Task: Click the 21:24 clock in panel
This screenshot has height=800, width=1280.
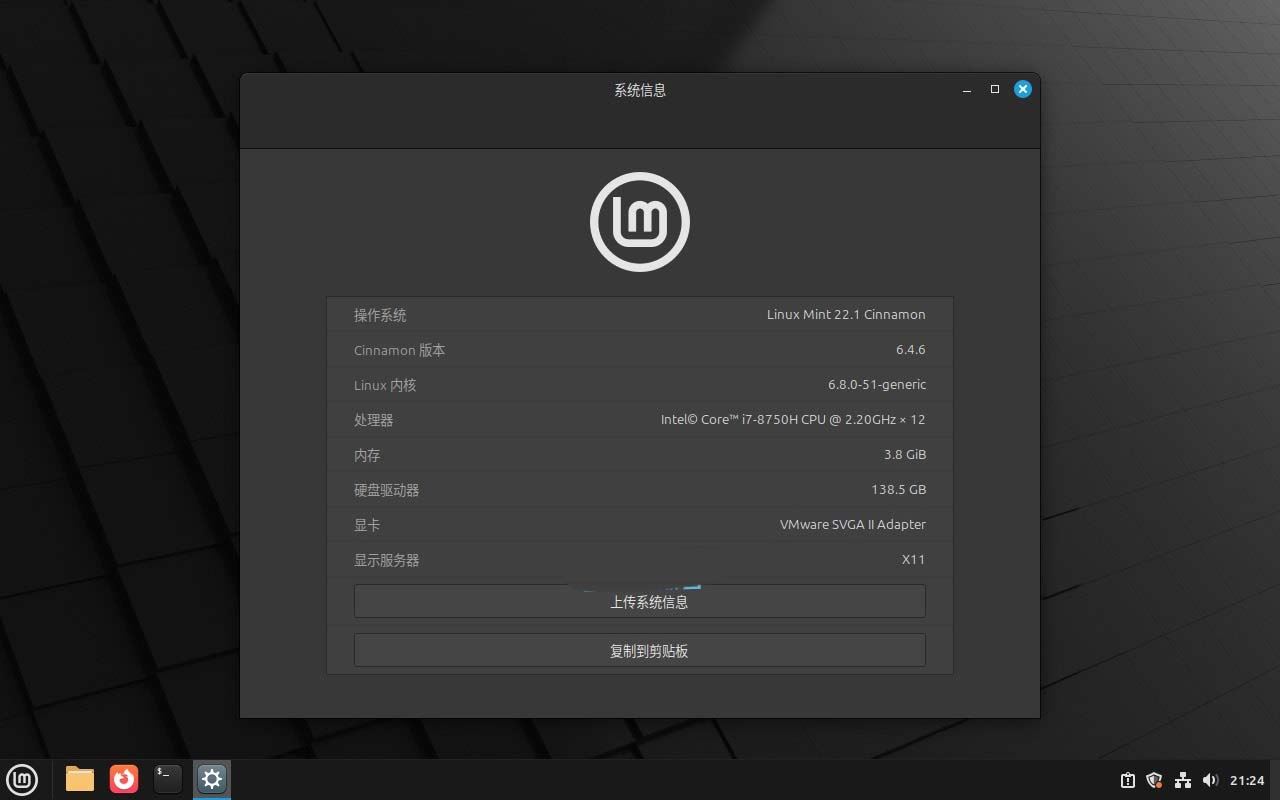Action: tap(1247, 780)
